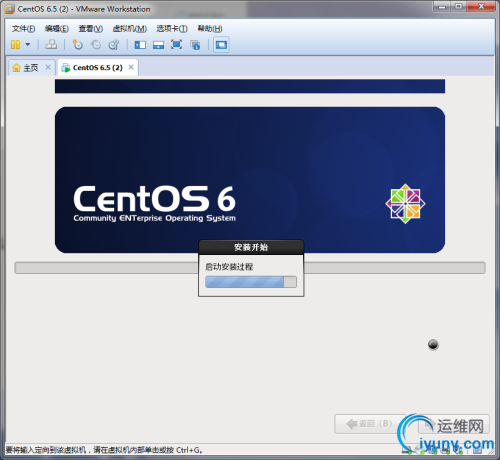The height and width of the screenshot is (460, 500).
Task: Open the 查看(V) menu
Action: click(91, 29)
